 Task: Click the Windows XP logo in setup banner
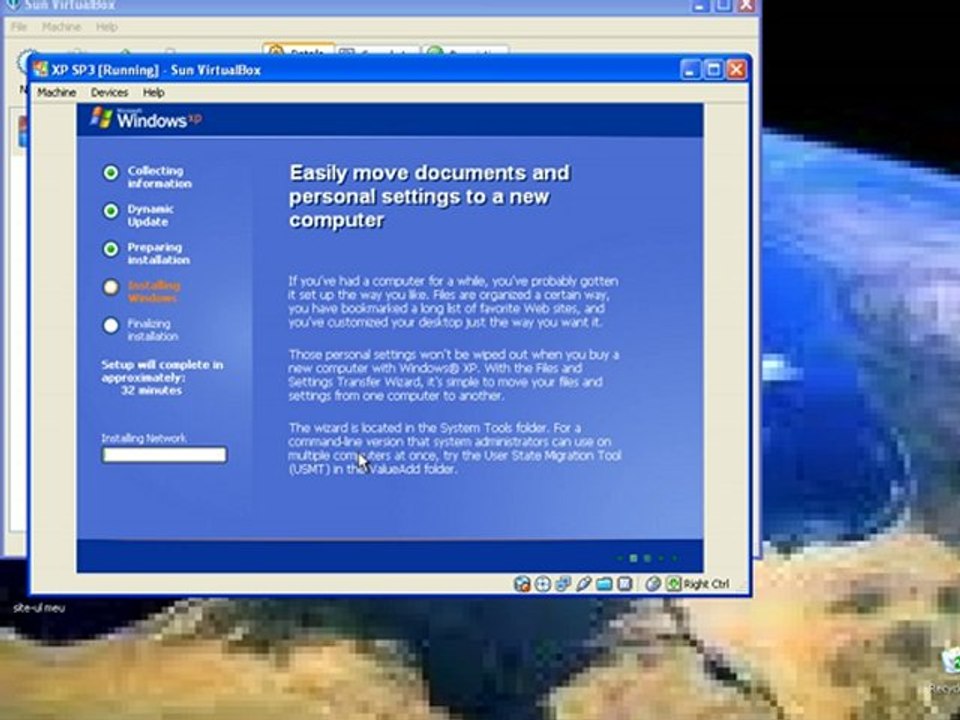coord(146,118)
